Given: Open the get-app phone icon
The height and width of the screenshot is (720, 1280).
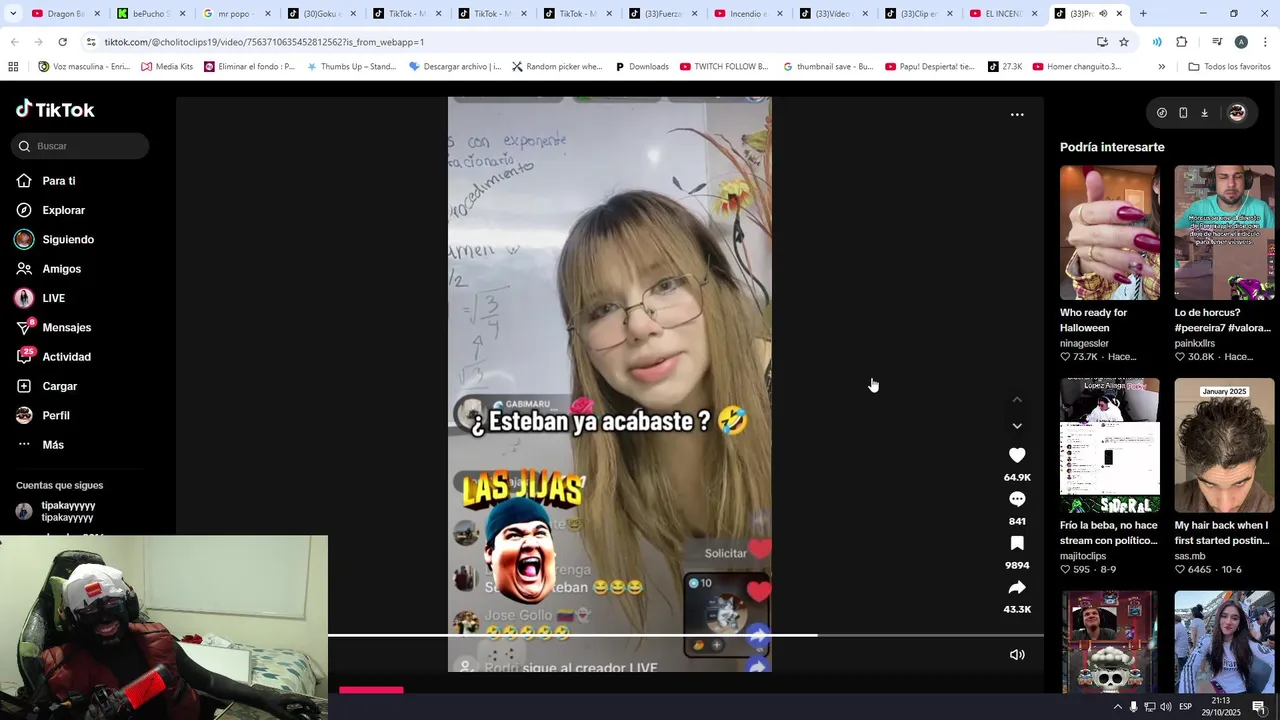Looking at the screenshot, I should [1183, 113].
